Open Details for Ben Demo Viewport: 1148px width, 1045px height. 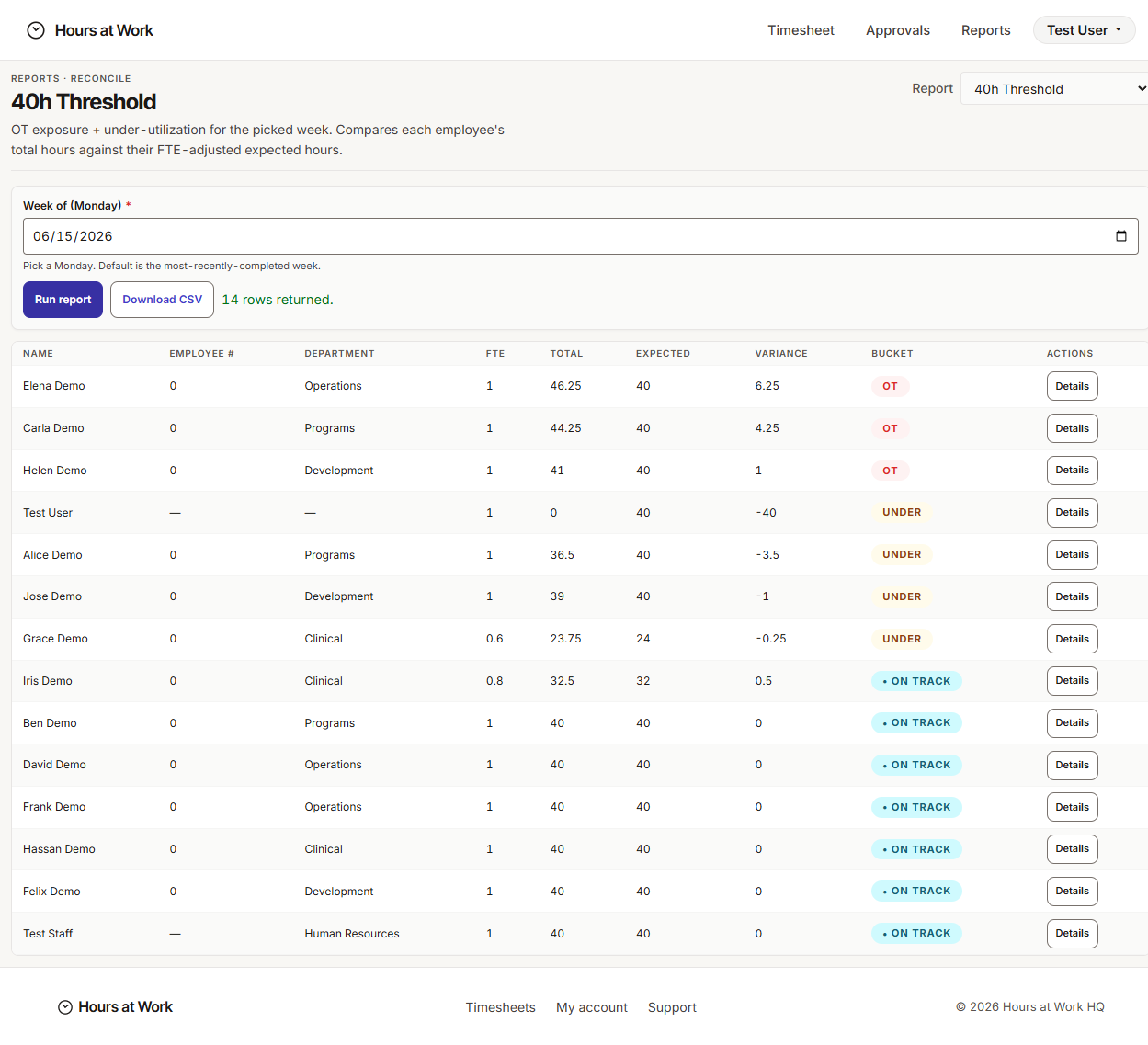point(1072,723)
